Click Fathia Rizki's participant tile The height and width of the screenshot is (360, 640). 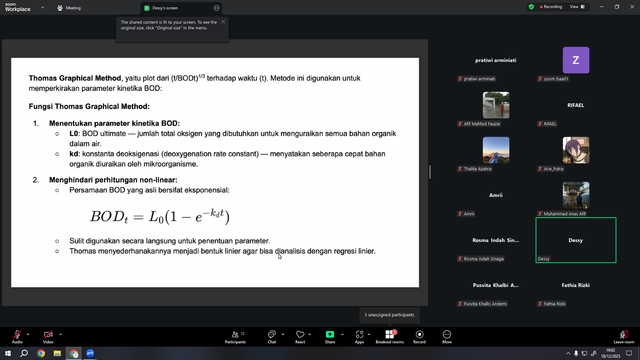[576, 285]
